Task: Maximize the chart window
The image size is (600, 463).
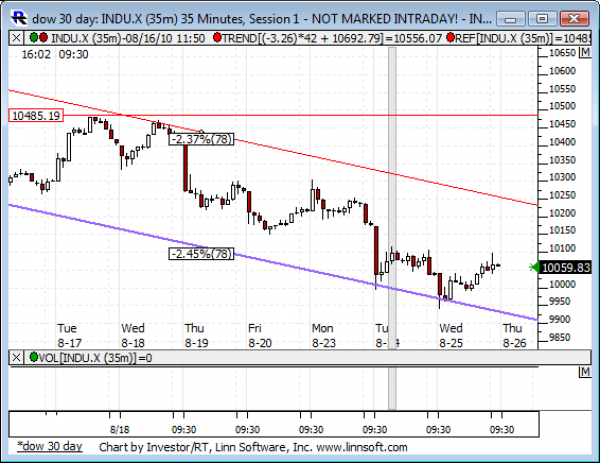Action: point(542,18)
